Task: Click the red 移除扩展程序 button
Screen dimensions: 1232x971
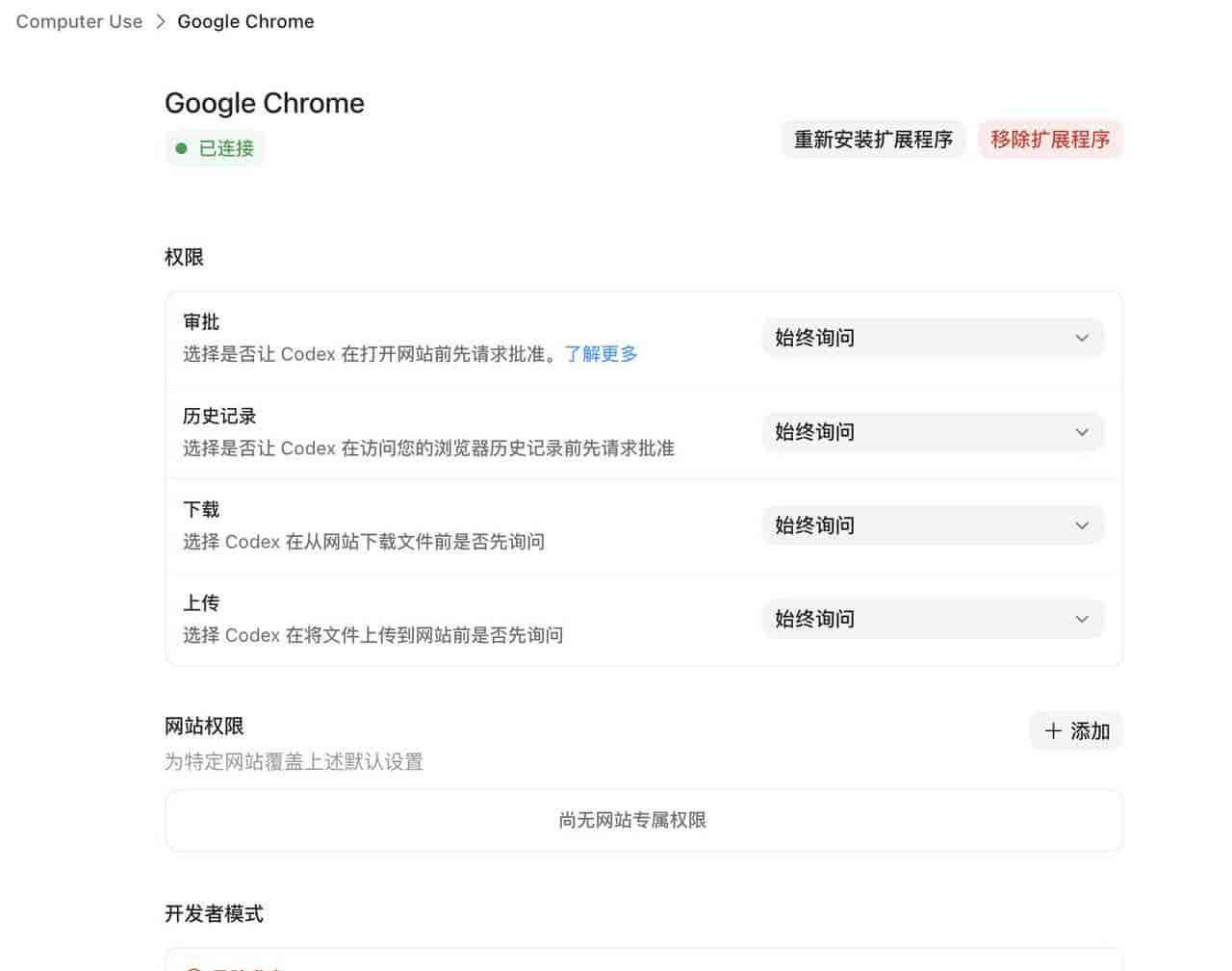Action: click(1050, 140)
